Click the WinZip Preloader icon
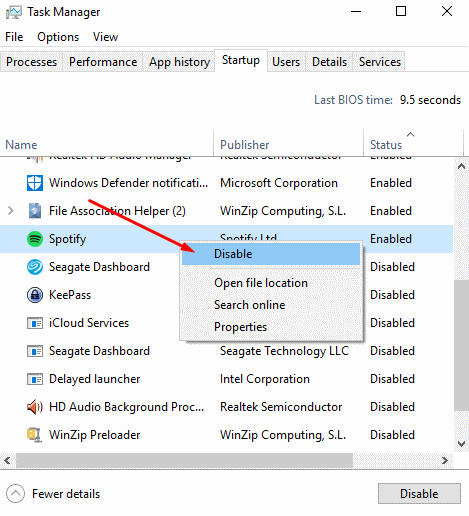Viewport: 469px width, 516px height. tap(34, 435)
